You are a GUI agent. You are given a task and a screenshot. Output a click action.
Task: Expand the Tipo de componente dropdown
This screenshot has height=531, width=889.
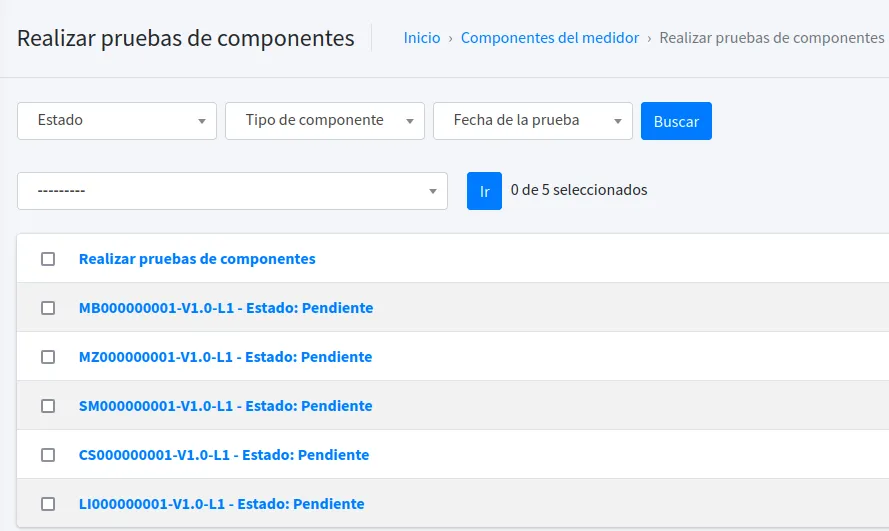tap(324, 121)
